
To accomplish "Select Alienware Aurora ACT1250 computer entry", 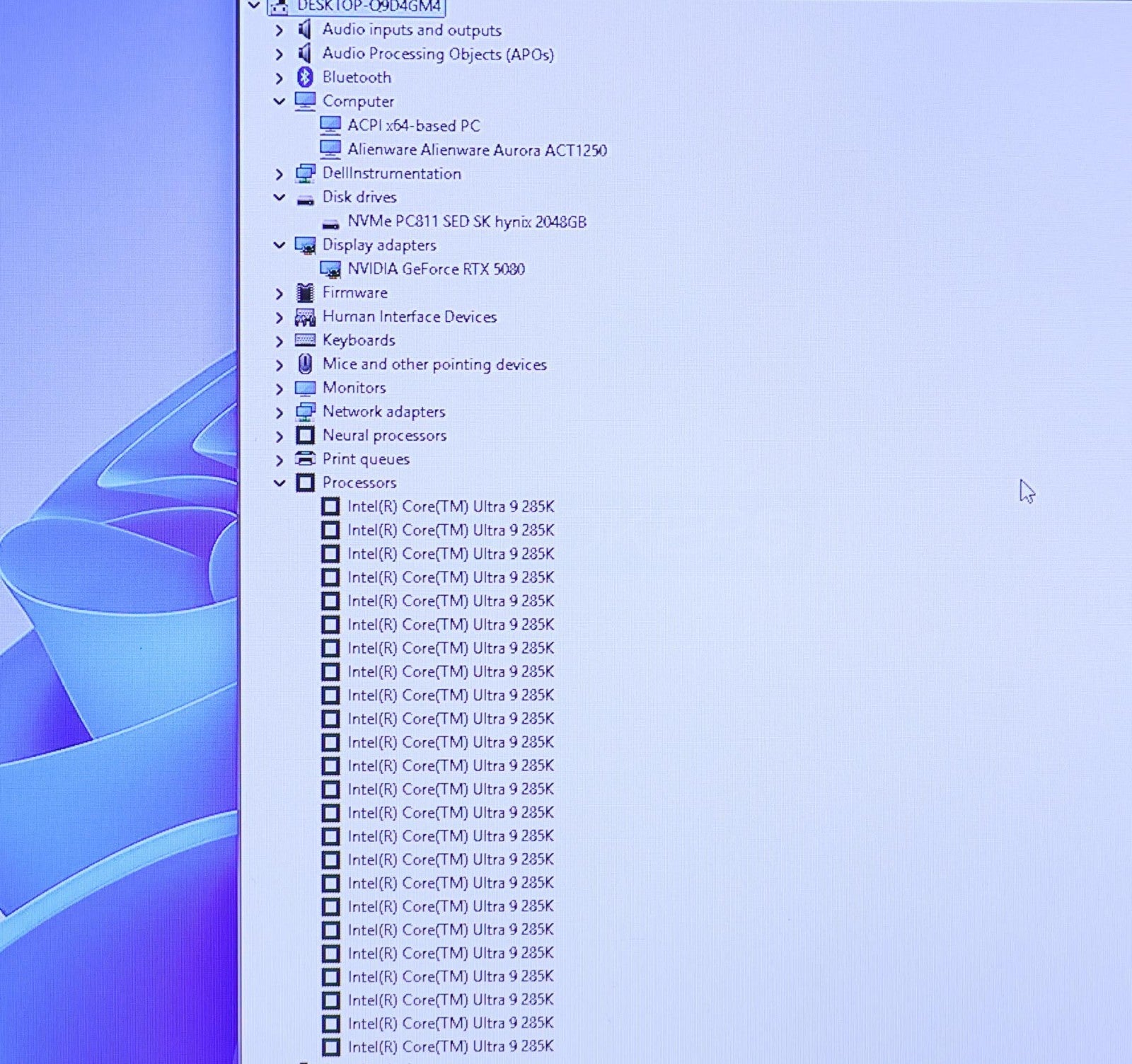I will 476,150.
